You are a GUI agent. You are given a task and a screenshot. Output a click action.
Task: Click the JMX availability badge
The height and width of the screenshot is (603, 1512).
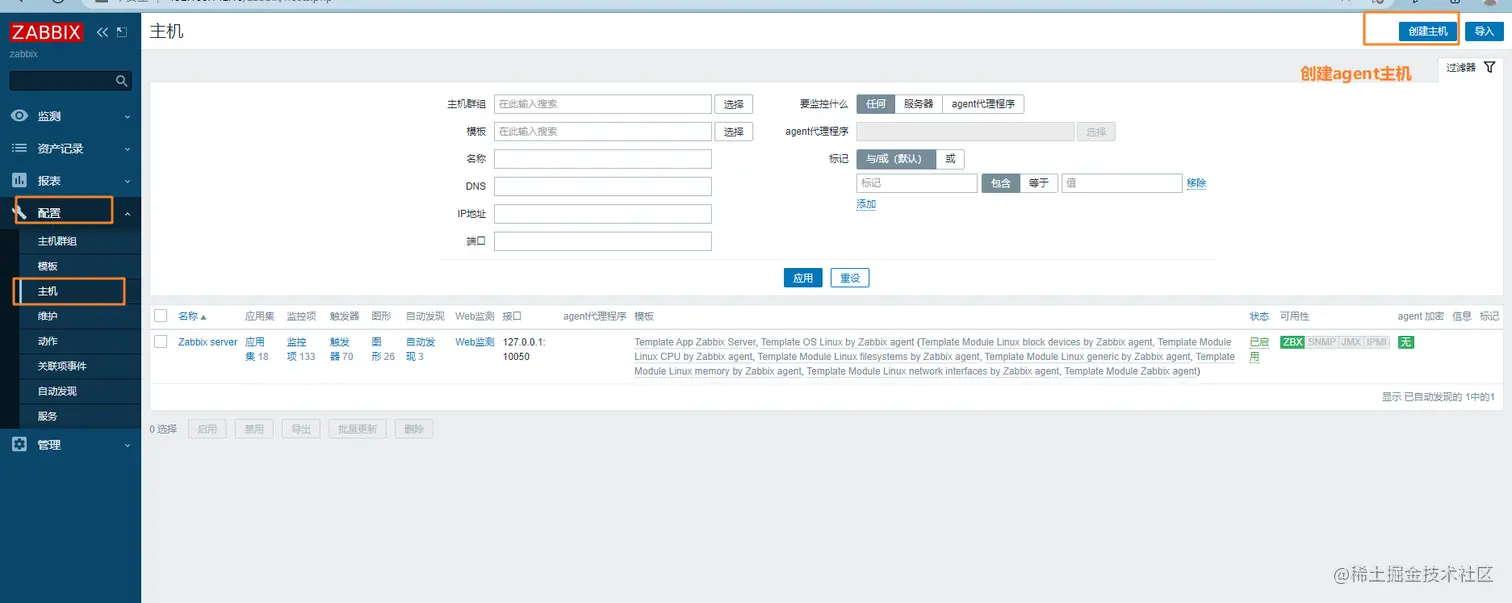(x=1351, y=342)
